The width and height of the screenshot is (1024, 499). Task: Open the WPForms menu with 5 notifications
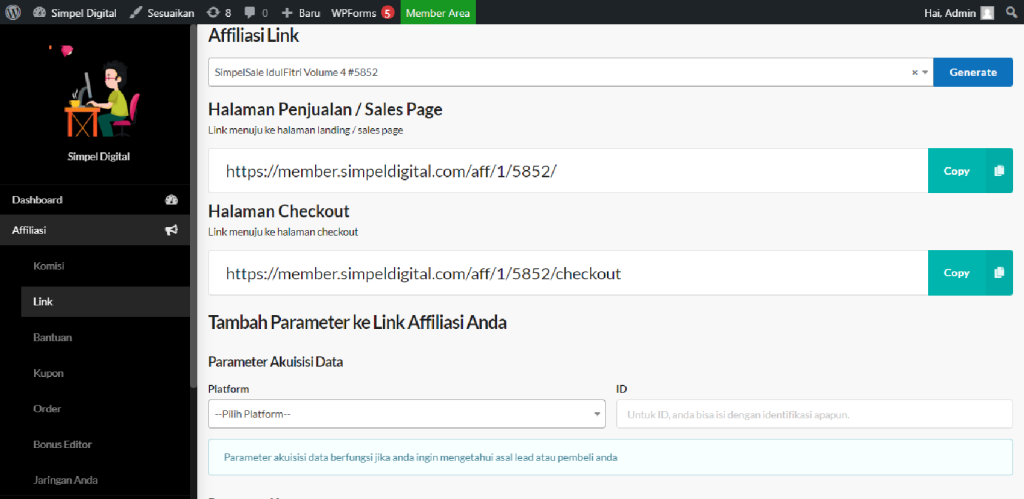click(x=362, y=12)
